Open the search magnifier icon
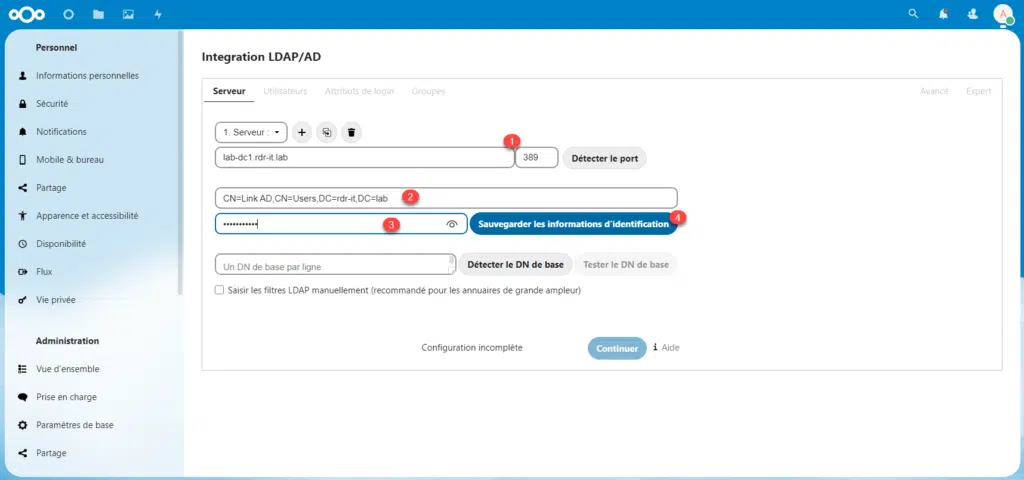 point(914,14)
